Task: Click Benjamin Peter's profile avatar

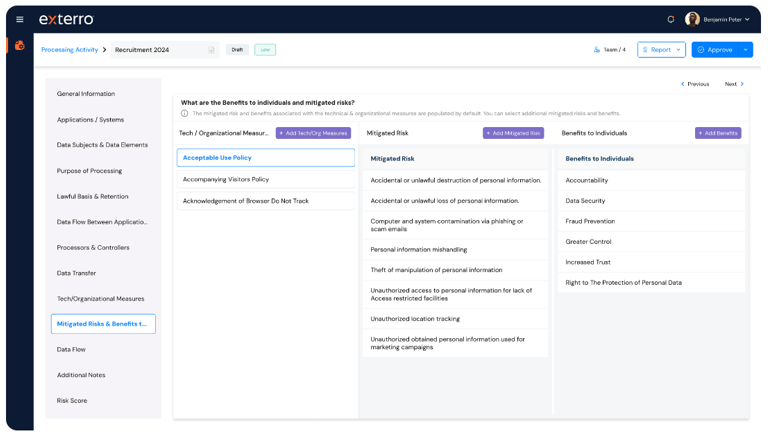Action: (692, 19)
